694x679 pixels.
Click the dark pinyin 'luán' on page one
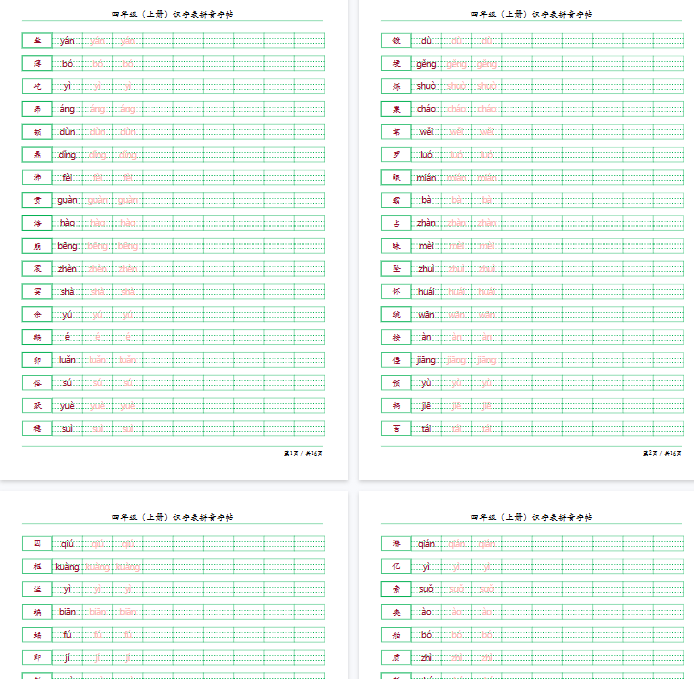(67, 360)
